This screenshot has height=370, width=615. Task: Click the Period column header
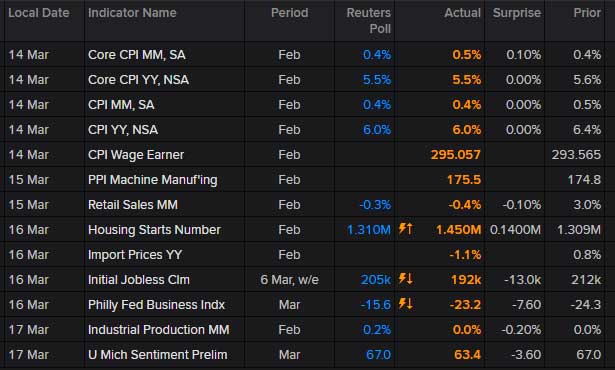click(289, 13)
